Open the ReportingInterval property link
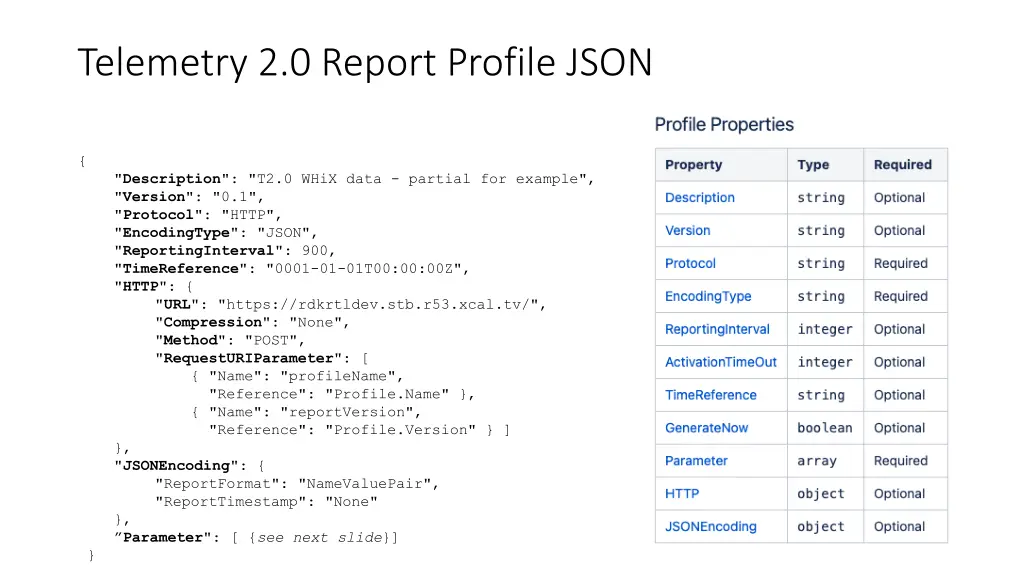1024x576 pixels. click(x=717, y=329)
